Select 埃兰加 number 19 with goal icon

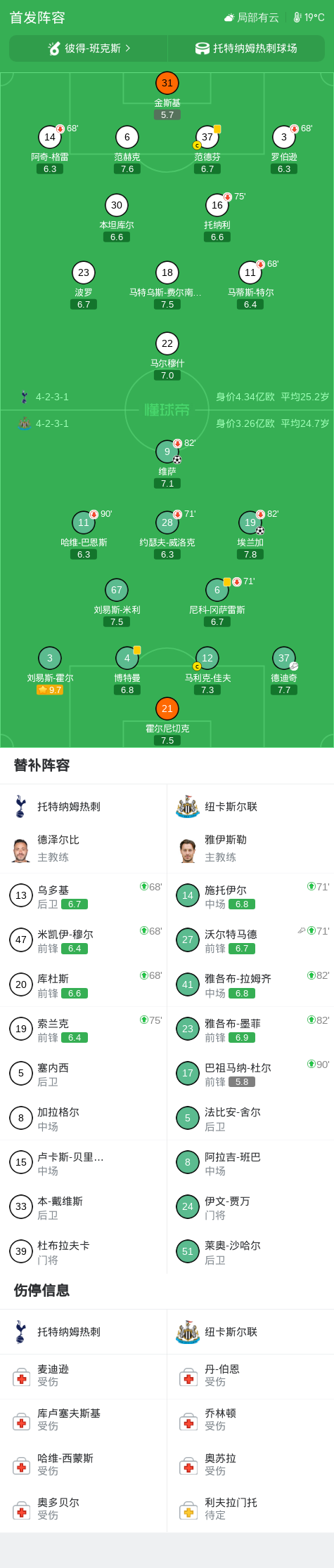pyautogui.click(x=250, y=522)
